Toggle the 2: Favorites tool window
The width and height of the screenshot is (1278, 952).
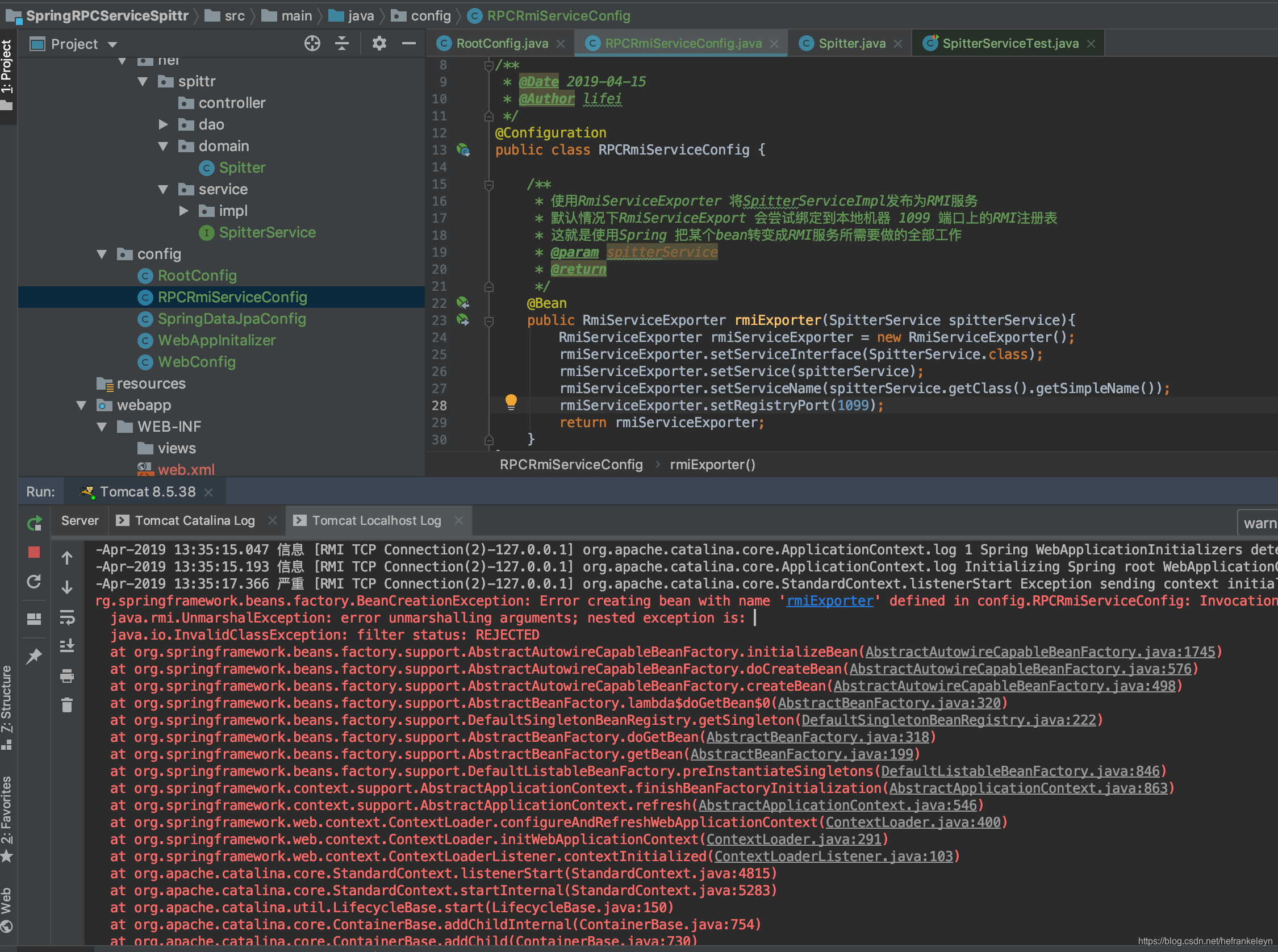tap(7, 819)
